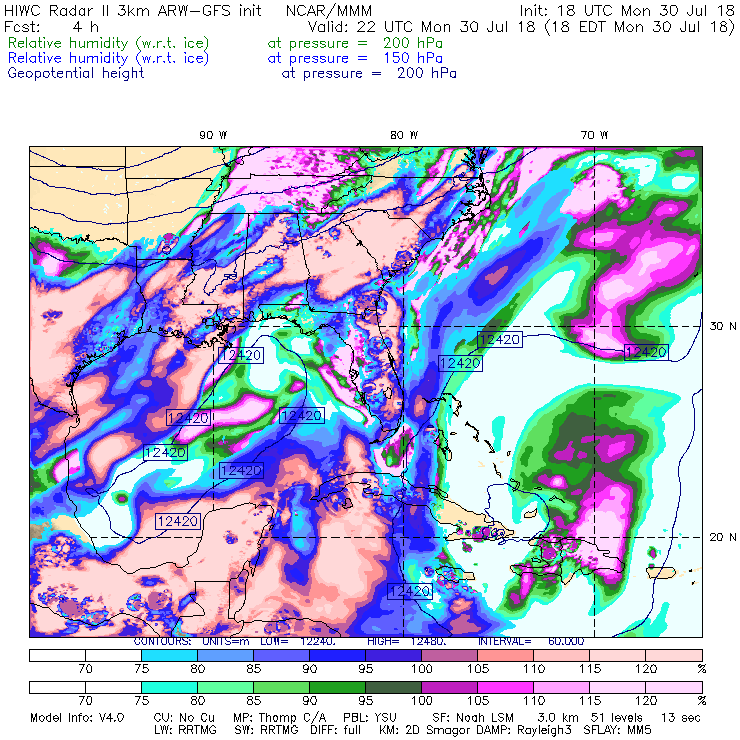Screen dimensions: 740x740
Task: Click the bright magenta 105–110% swatch on lower colorbar
Action: (505, 687)
